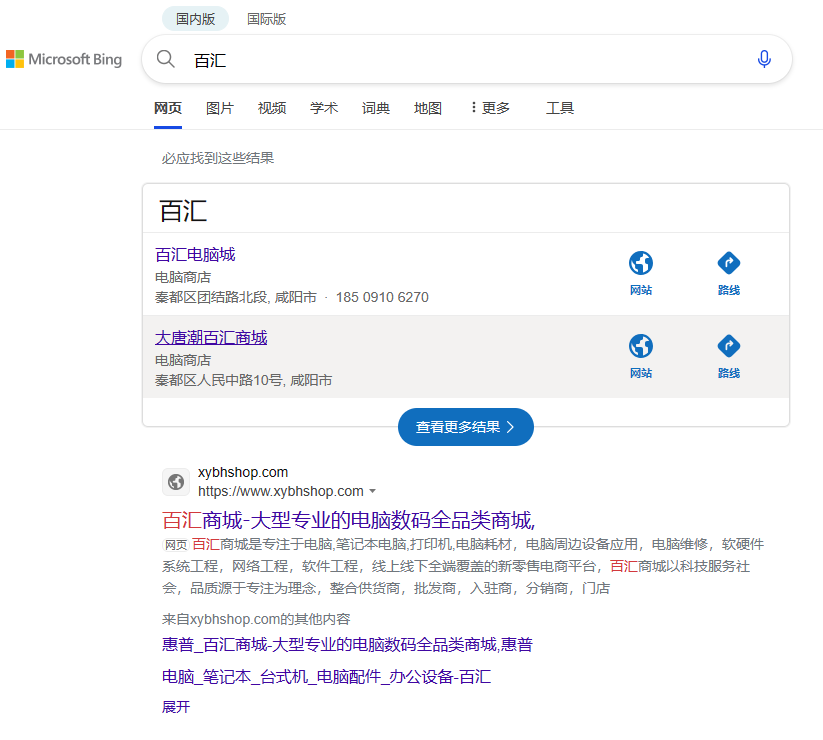
Task: Switch to the 地图 tab
Action: click(x=427, y=108)
